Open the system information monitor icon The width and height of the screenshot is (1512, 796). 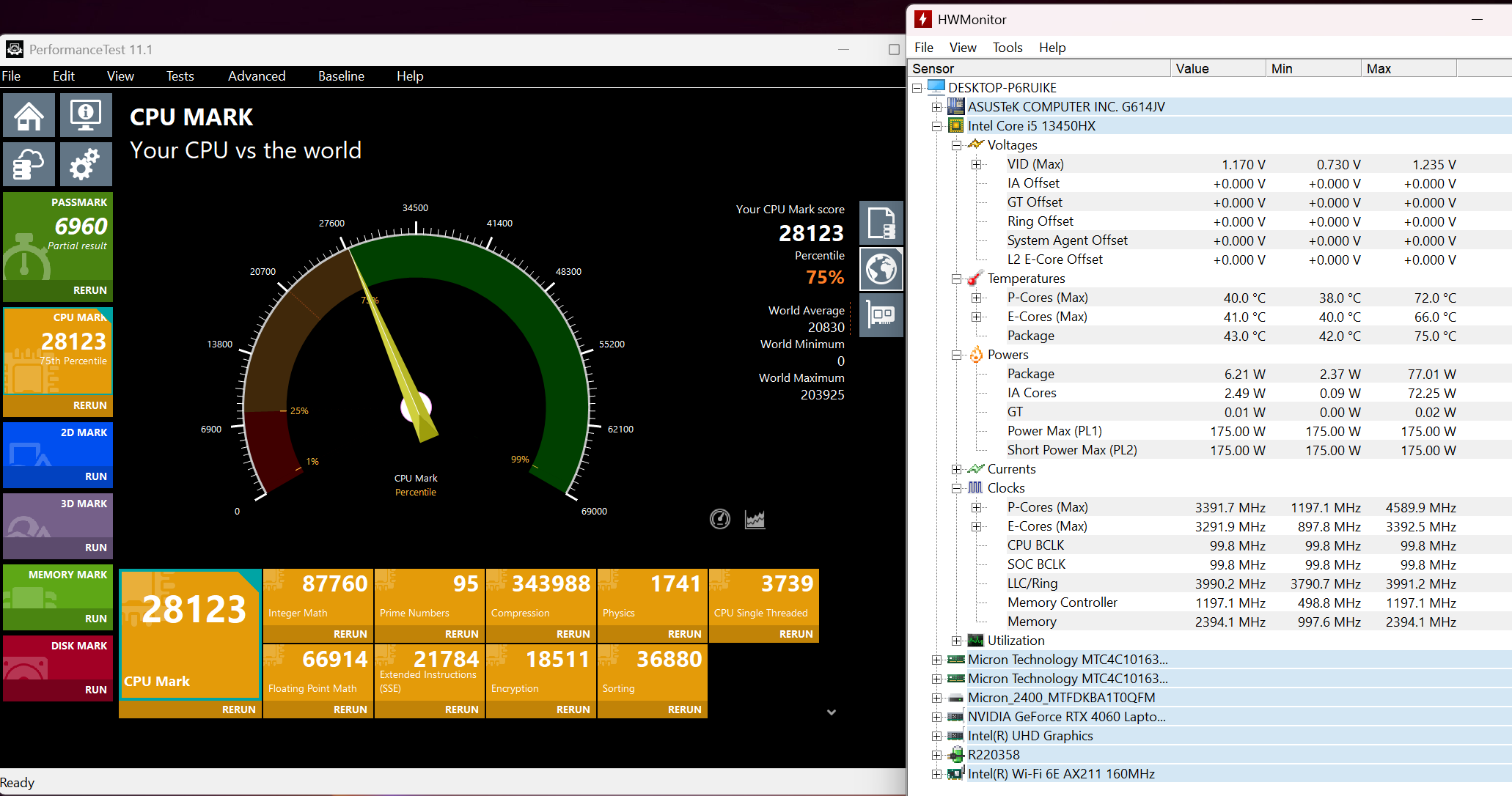click(86, 115)
